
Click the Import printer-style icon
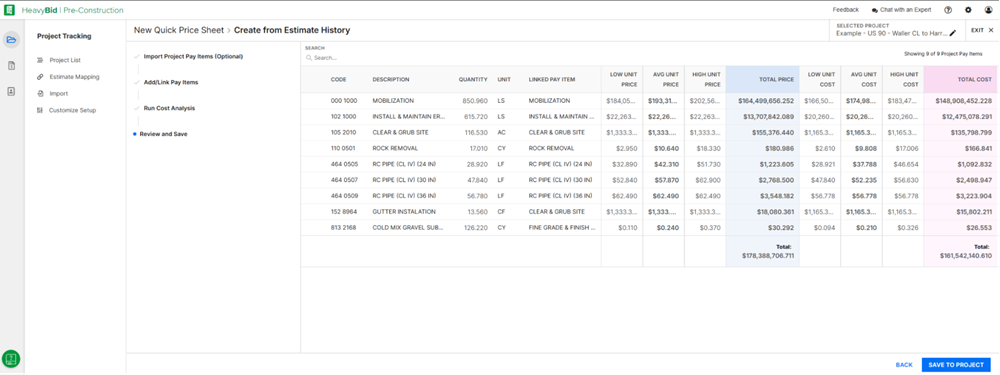pyautogui.click(x=40, y=94)
